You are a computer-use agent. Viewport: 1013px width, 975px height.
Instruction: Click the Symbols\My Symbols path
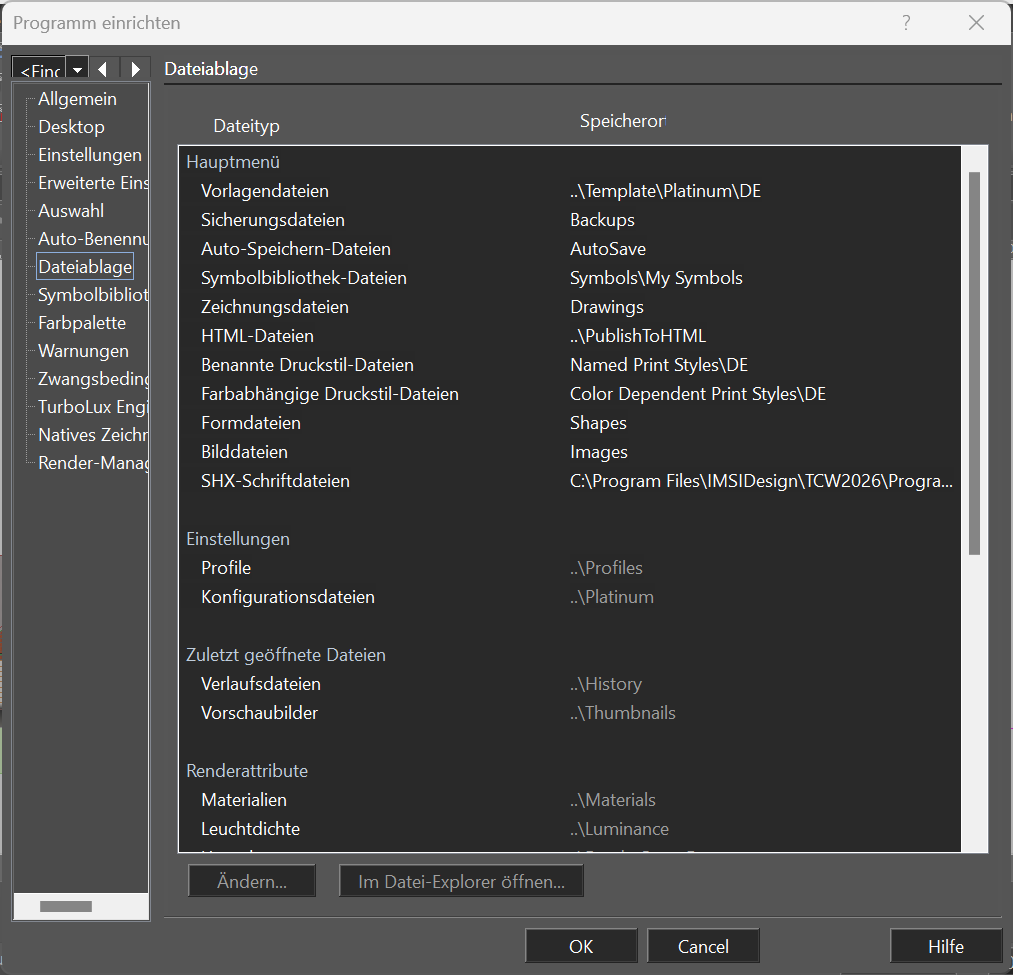coord(656,278)
